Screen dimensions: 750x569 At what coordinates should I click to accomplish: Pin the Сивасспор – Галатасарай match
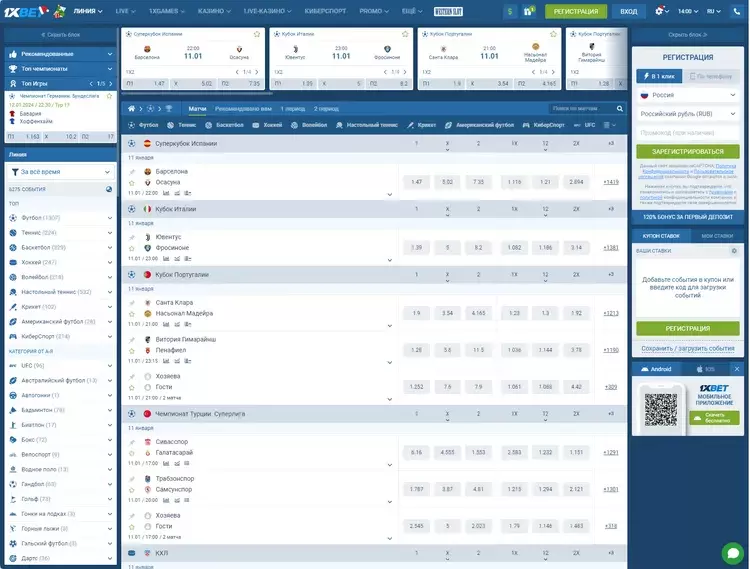click(132, 442)
